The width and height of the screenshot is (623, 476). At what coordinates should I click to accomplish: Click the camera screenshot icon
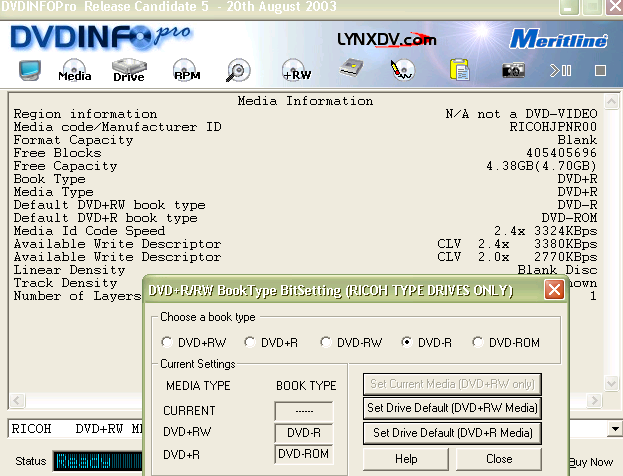tap(513, 70)
